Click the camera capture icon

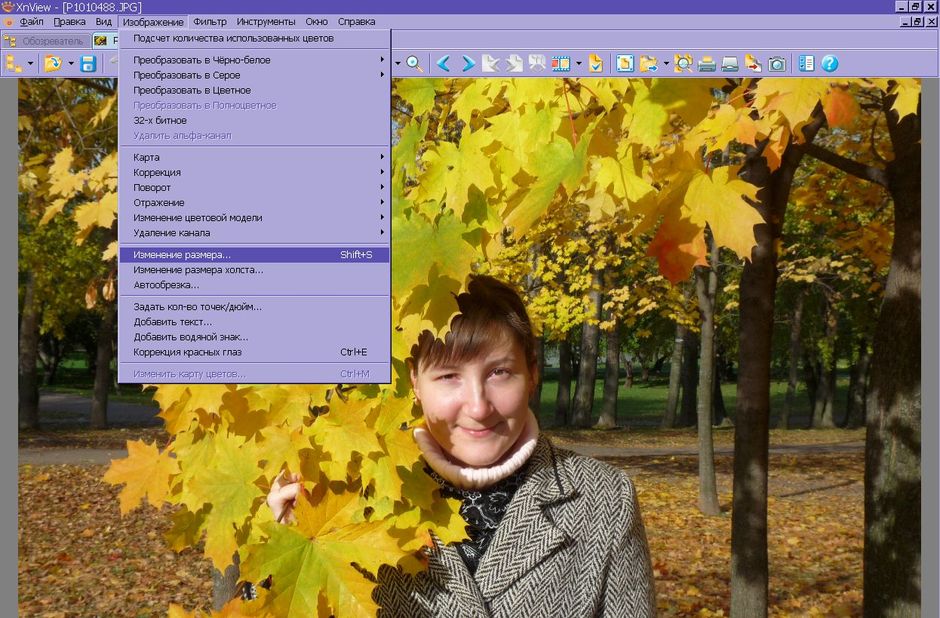pos(777,64)
